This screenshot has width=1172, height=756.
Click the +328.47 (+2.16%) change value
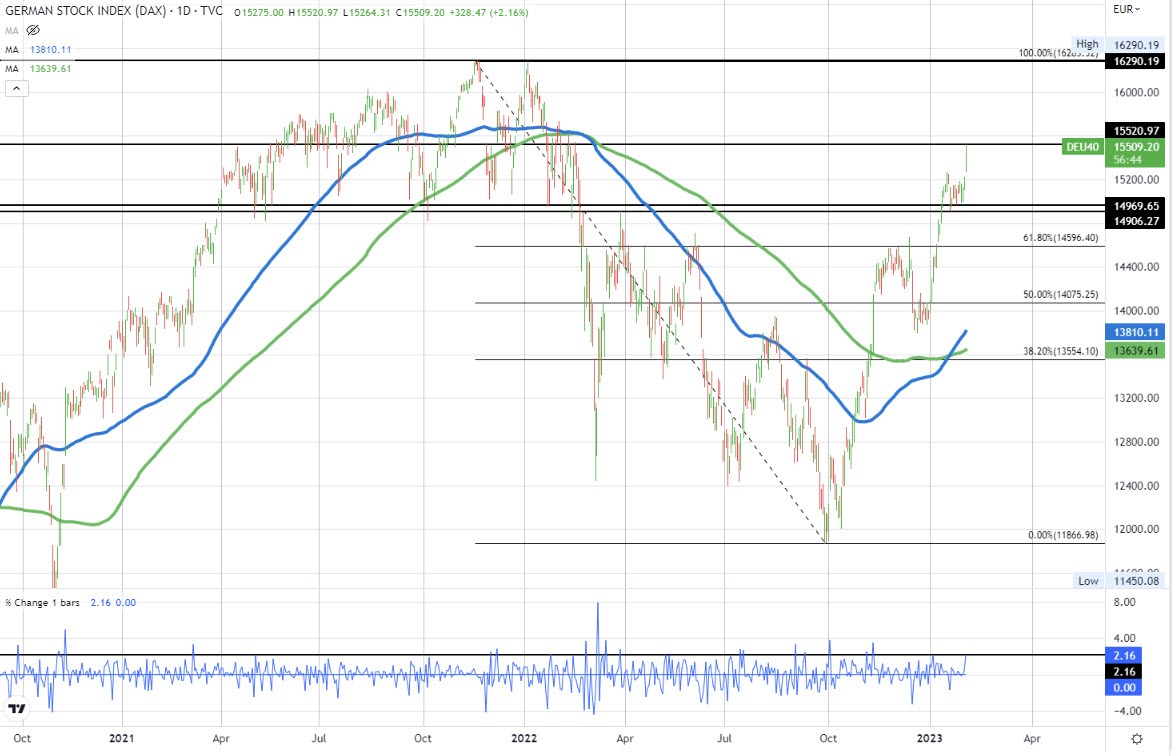tap(490, 13)
